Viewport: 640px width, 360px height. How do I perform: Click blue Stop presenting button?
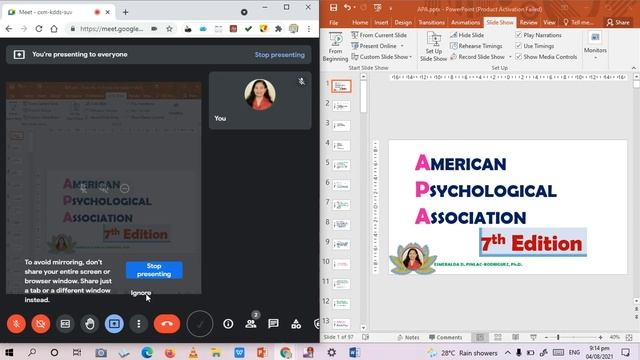pos(154,270)
